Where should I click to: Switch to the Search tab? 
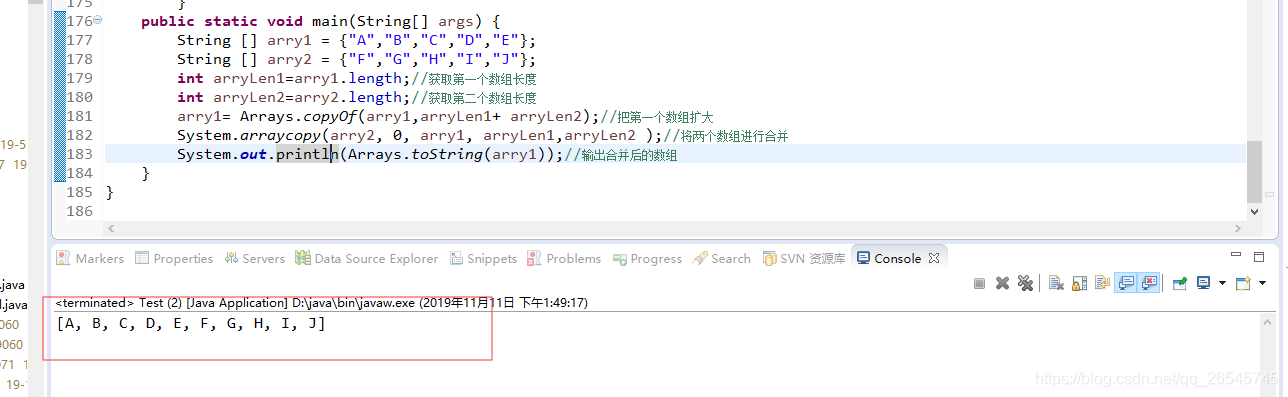click(722, 258)
